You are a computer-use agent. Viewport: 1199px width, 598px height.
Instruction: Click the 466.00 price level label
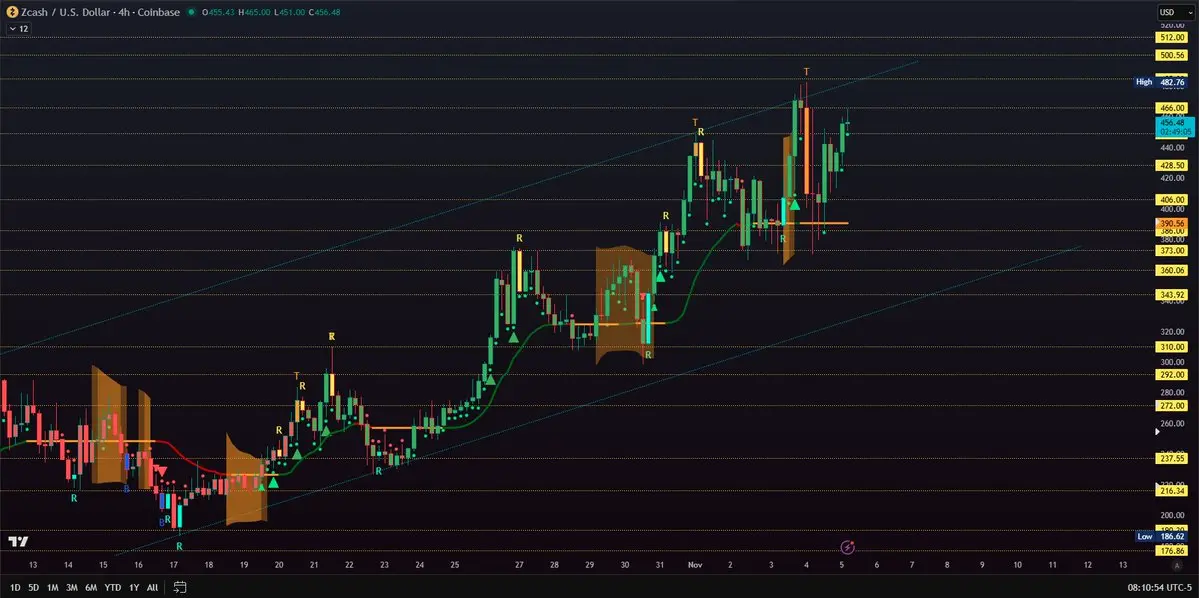tap(1171, 109)
